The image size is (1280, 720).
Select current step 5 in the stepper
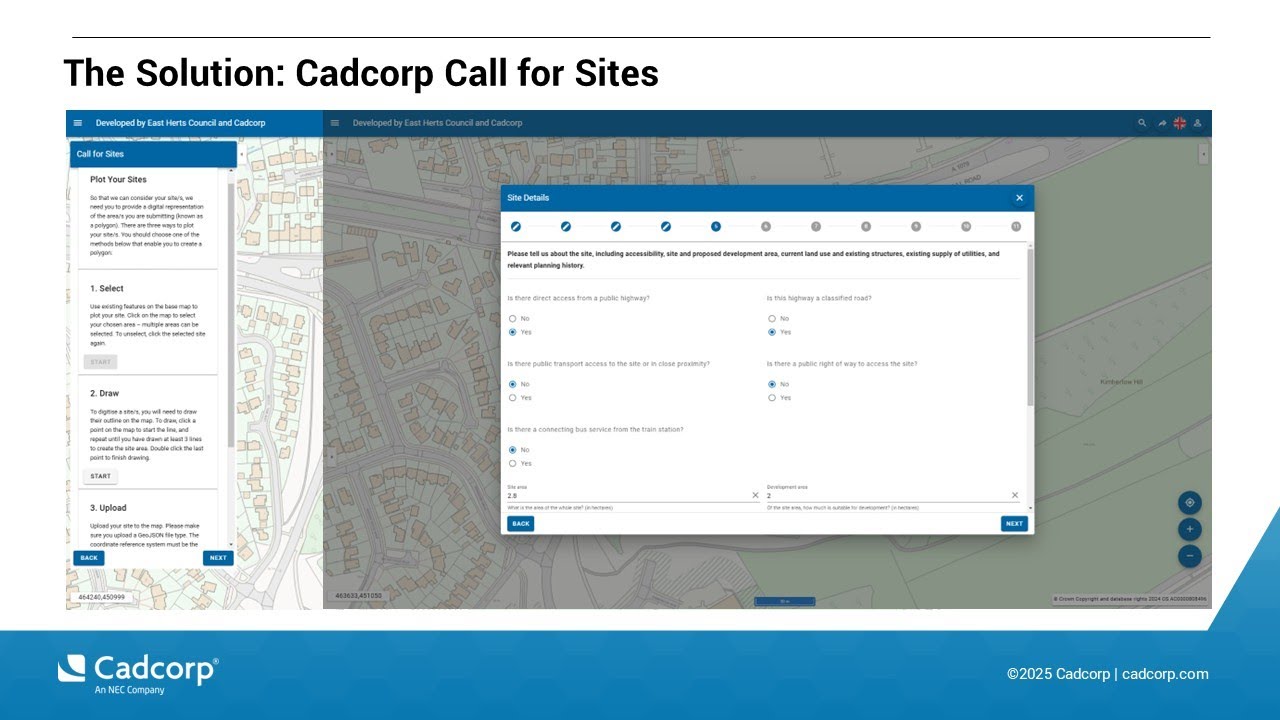[x=716, y=227]
